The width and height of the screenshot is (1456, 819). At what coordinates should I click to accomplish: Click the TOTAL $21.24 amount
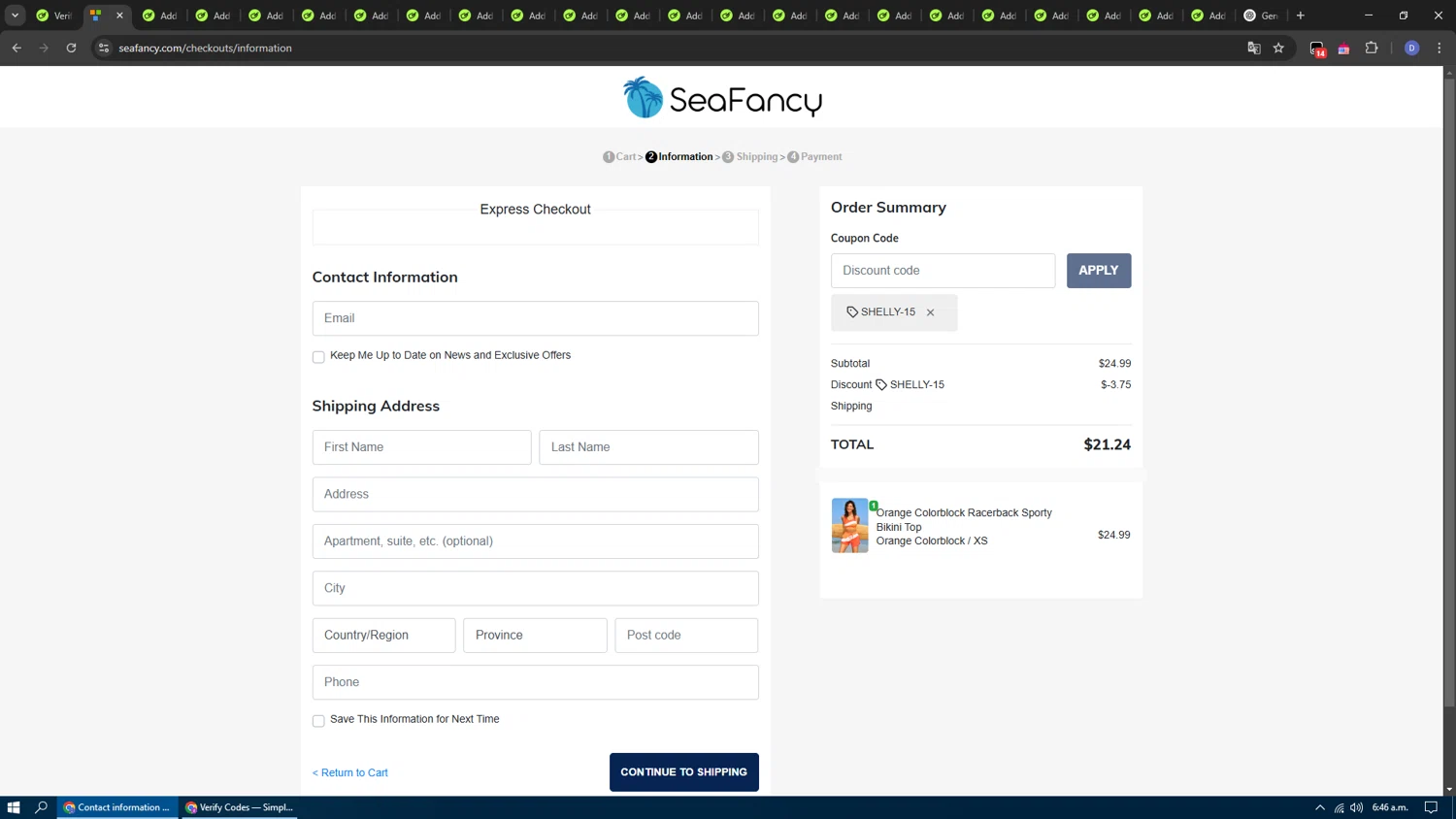coord(1108,444)
